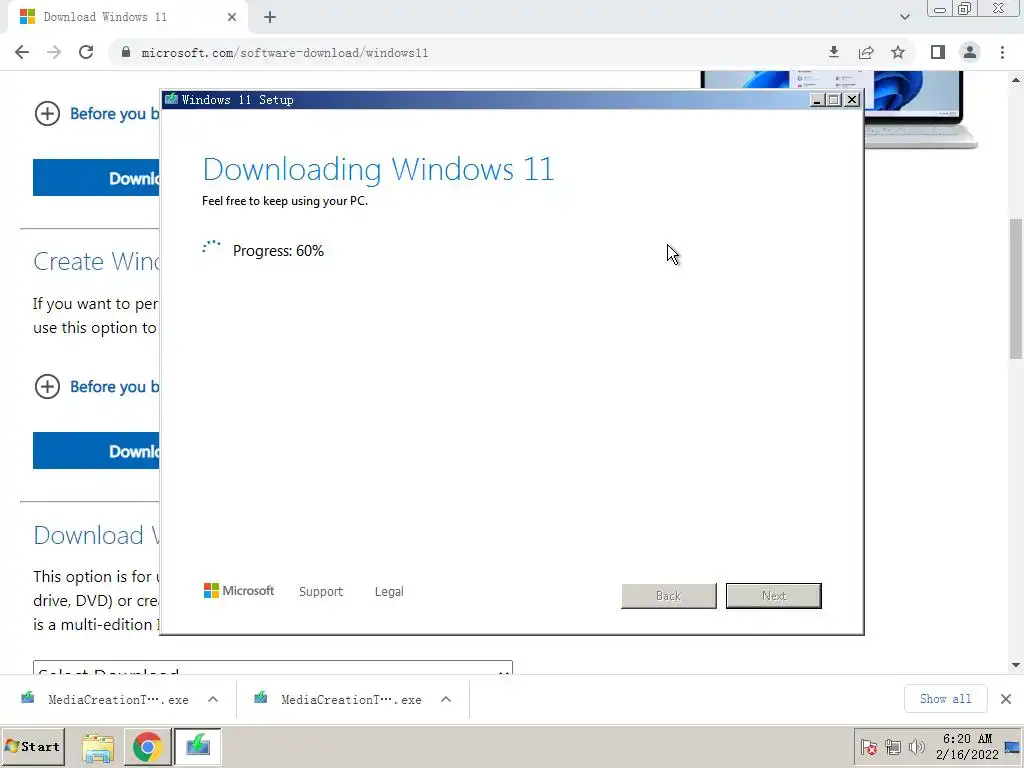
Task: Click the Chrome window minimize button
Action: point(940,8)
